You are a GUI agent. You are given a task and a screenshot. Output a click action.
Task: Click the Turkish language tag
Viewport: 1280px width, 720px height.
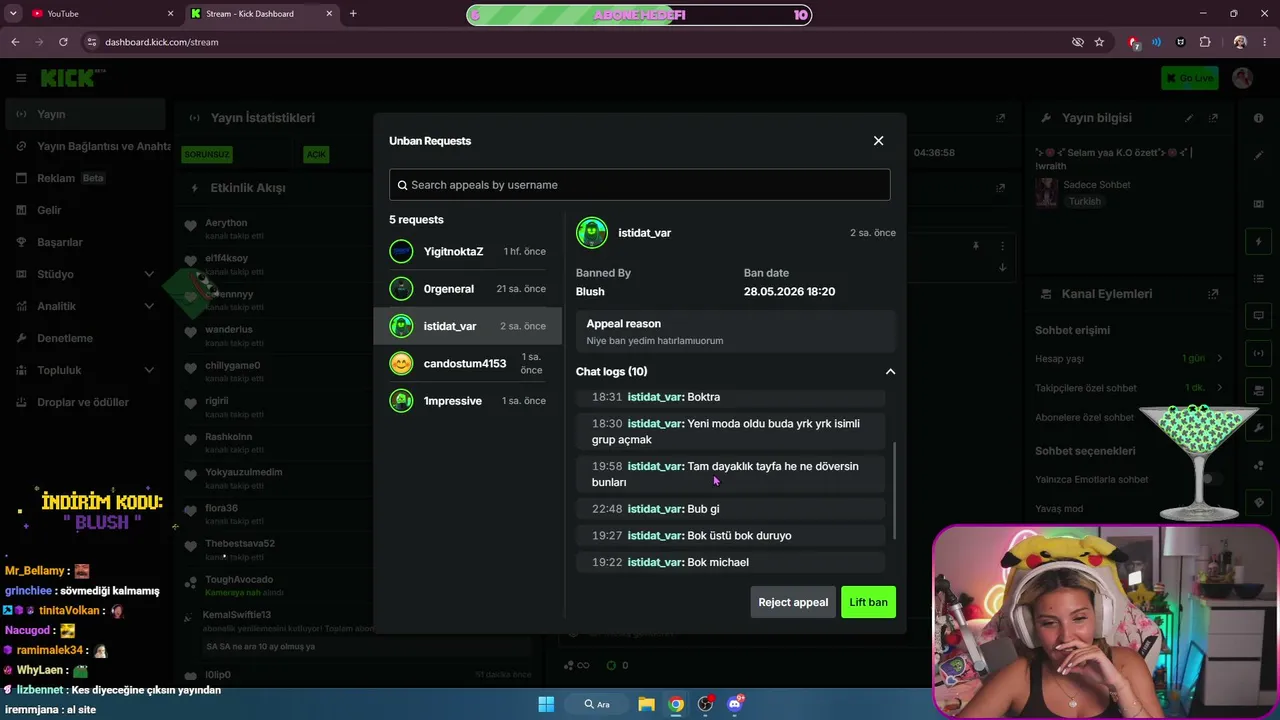click(1085, 201)
